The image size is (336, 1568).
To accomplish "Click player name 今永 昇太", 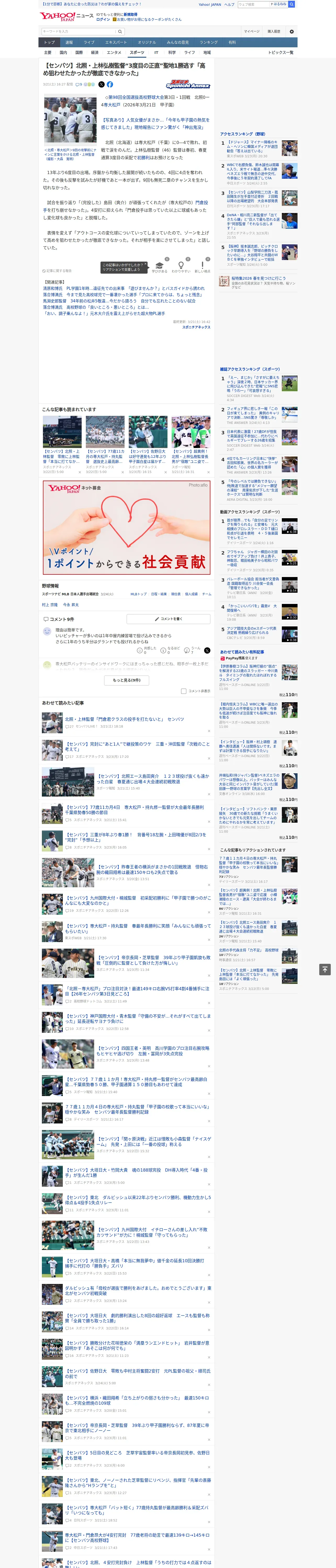I will [x=71, y=605].
